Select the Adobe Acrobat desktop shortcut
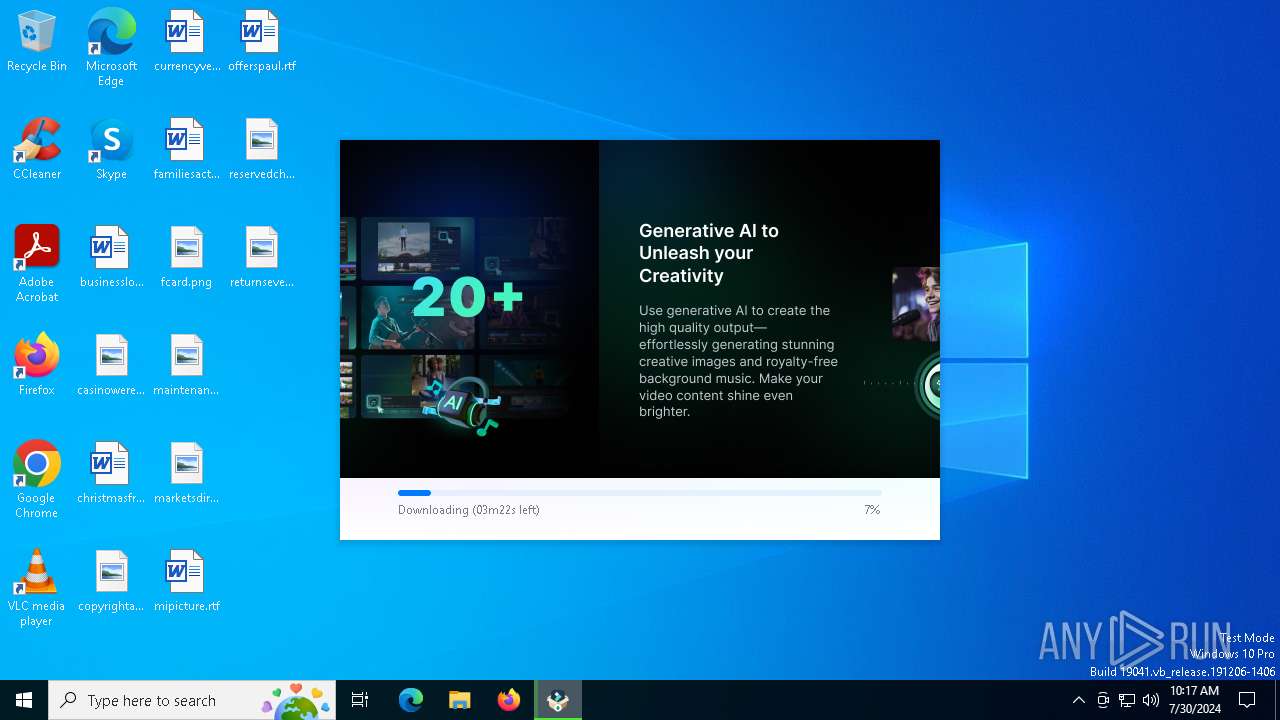1280x720 pixels. 37,264
